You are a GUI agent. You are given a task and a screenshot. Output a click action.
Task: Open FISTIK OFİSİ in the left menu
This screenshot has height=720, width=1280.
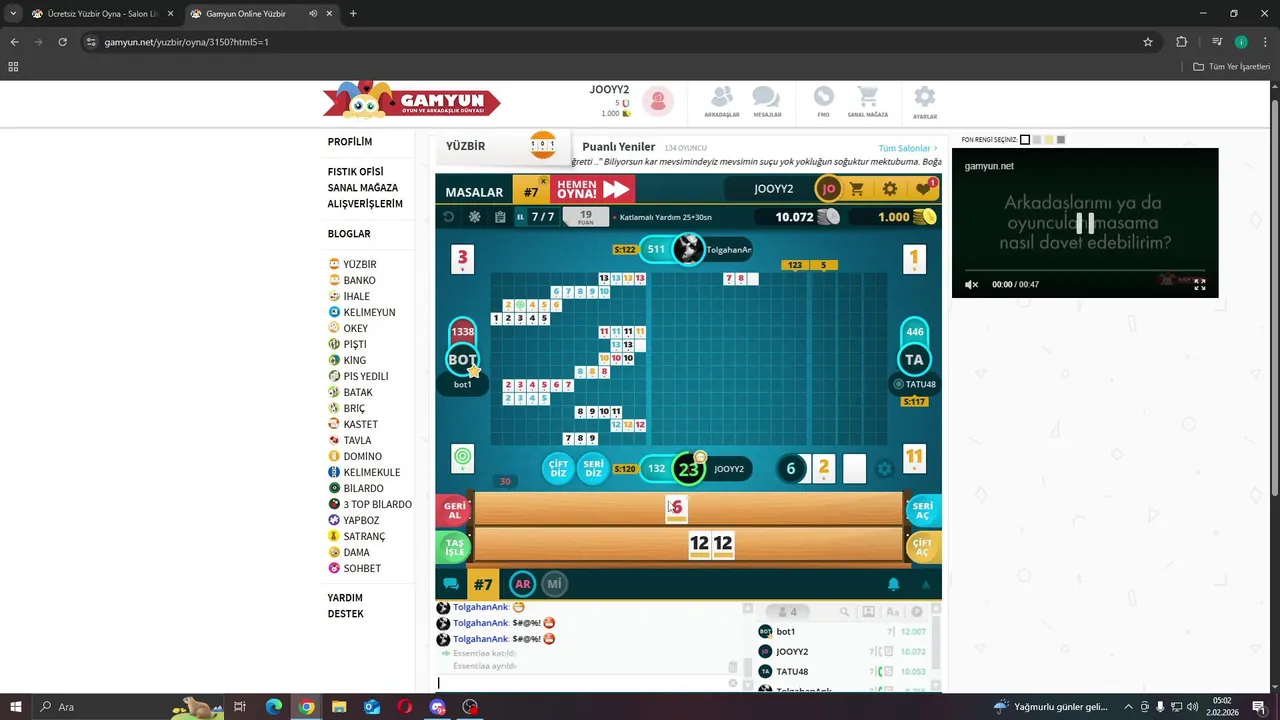point(356,172)
